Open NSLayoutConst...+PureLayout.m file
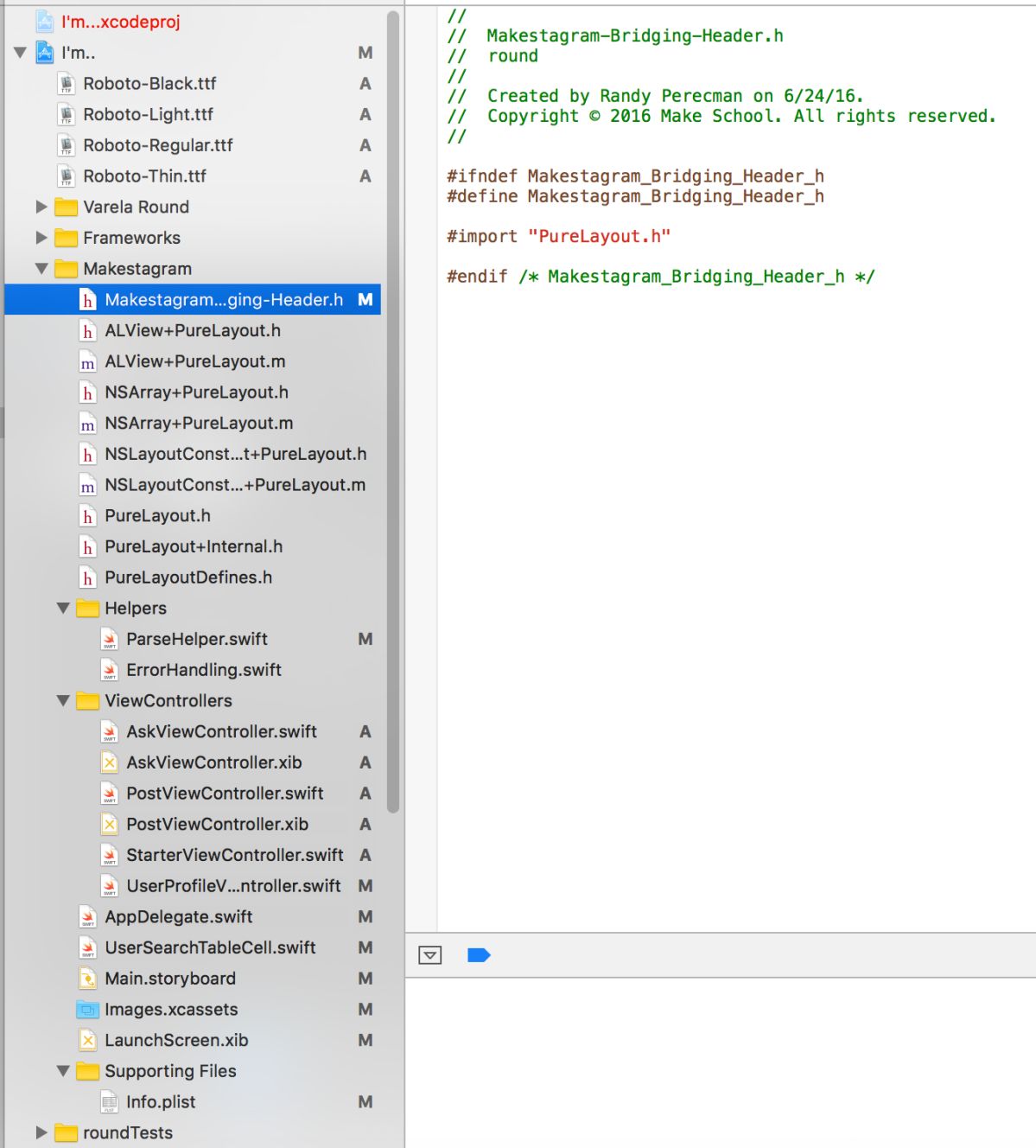1036x1148 pixels. pyautogui.click(x=235, y=485)
